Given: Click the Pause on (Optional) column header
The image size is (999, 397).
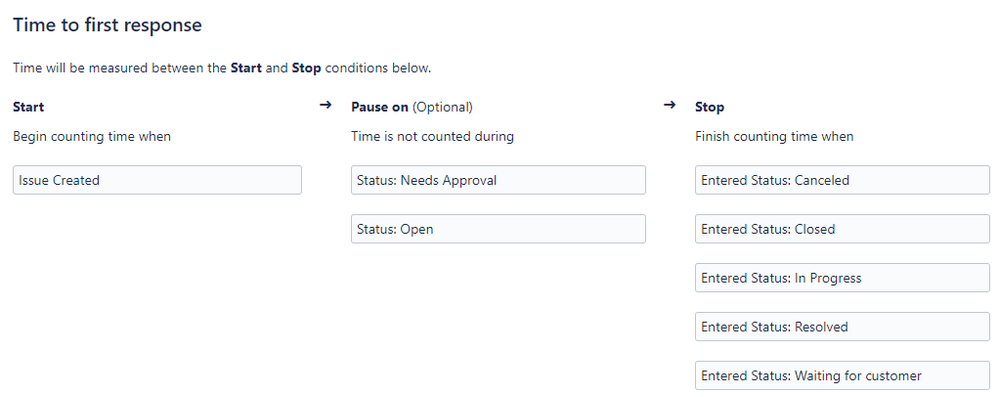Looking at the screenshot, I should pyautogui.click(x=412, y=107).
